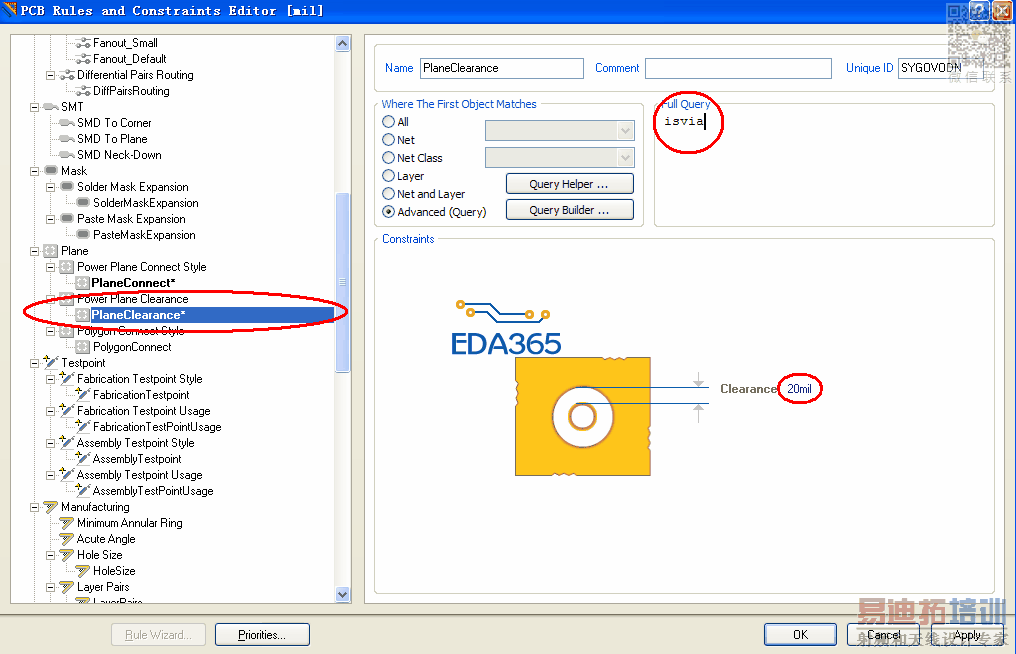The width and height of the screenshot is (1016, 654).
Task: Select the PlaneClearance* rule
Action: tap(138, 315)
